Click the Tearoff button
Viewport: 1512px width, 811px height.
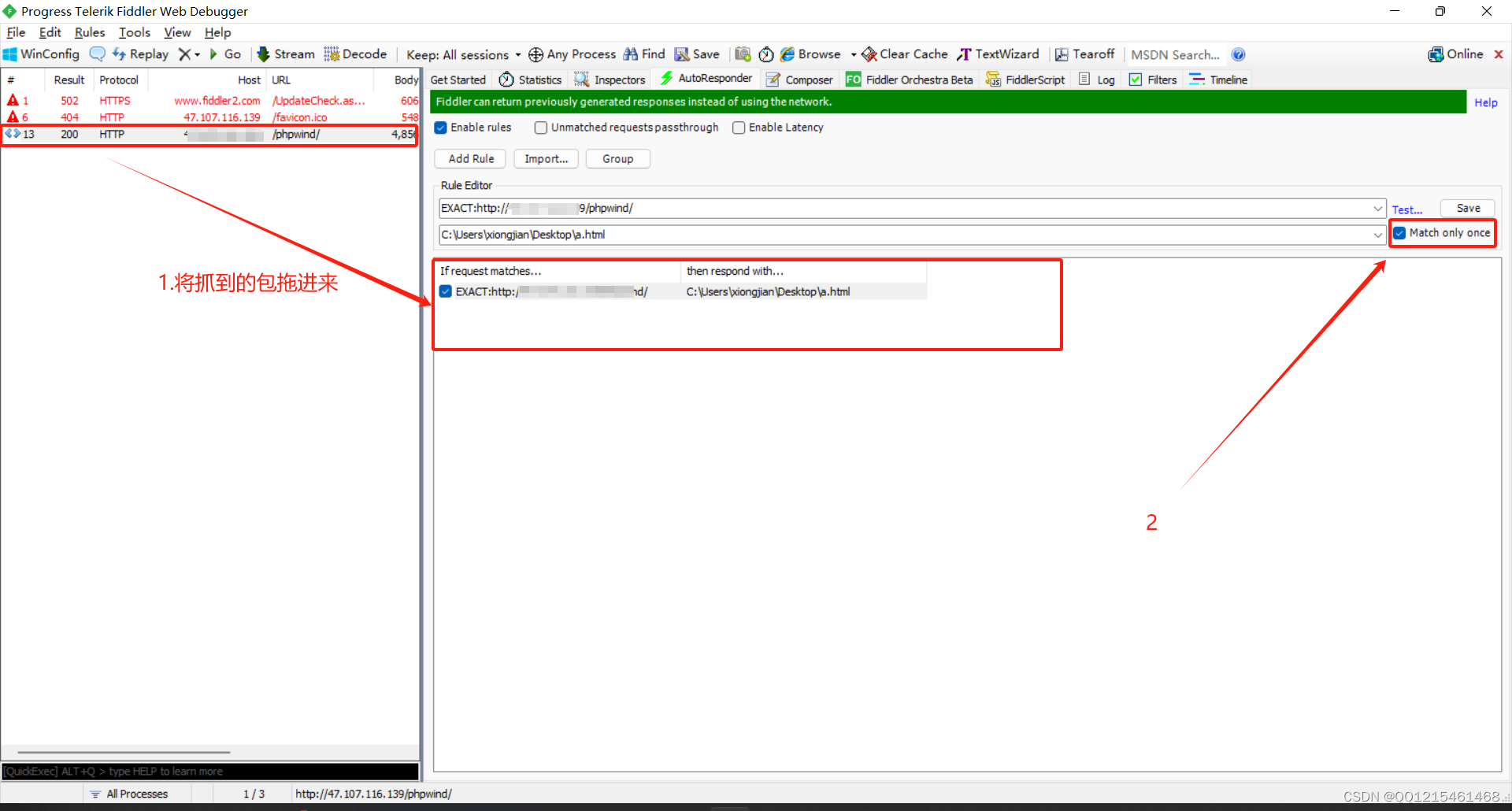coord(1084,54)
